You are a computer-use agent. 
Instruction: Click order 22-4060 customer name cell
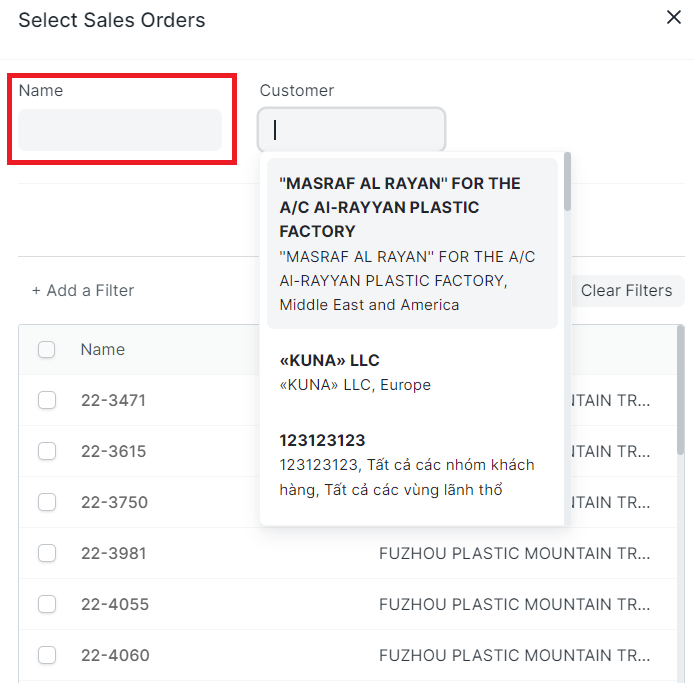tap(514, 655)
